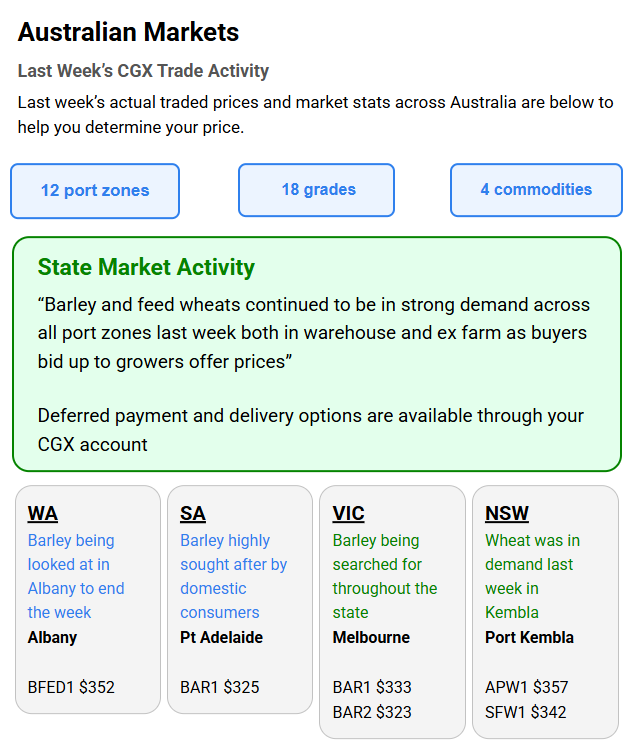Select the 18 grades button

tap(316, 190)
